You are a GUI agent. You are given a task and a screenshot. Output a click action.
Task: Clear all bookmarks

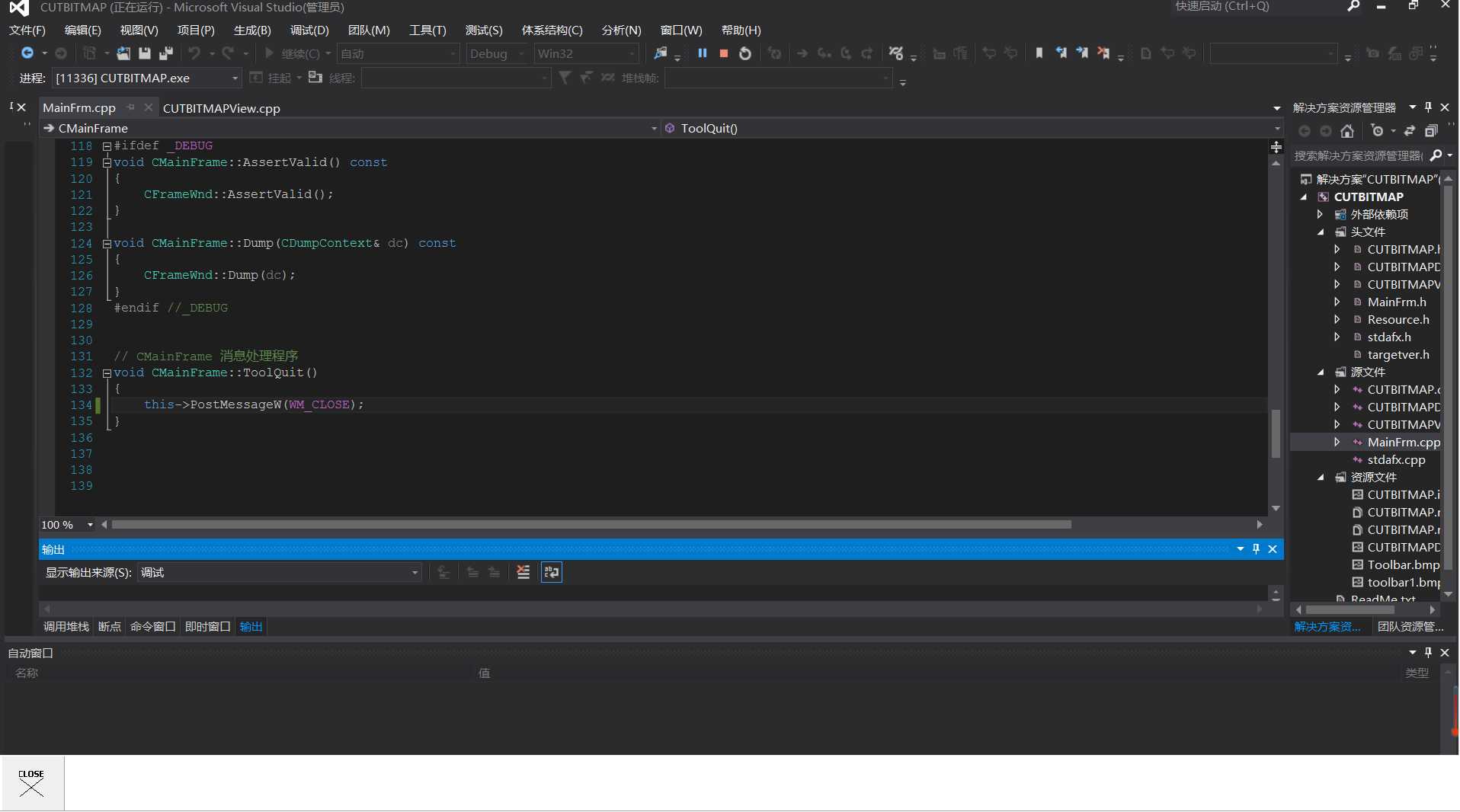pyautogui.click(x=1103, y=53)
